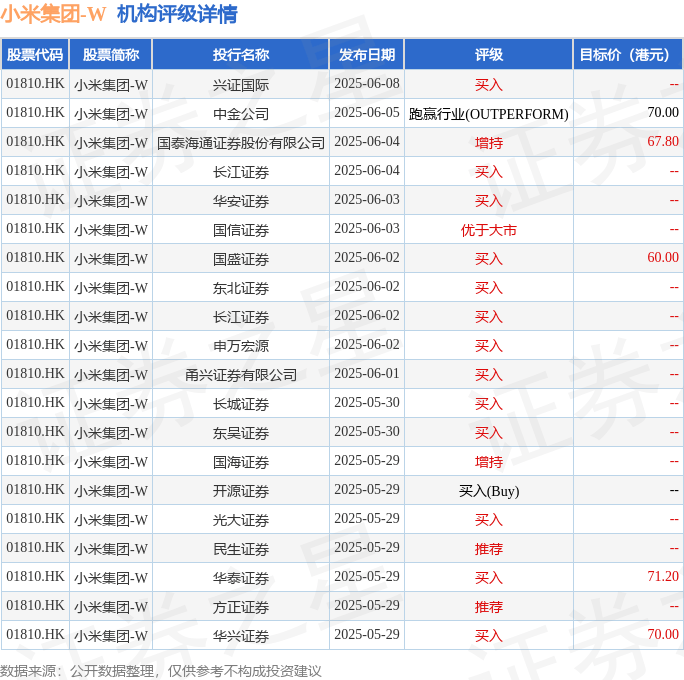Click date 2025-05-29 in 华泰证券 row
The height and width of the screenshot is (680, 684).
tap(367, 576)
